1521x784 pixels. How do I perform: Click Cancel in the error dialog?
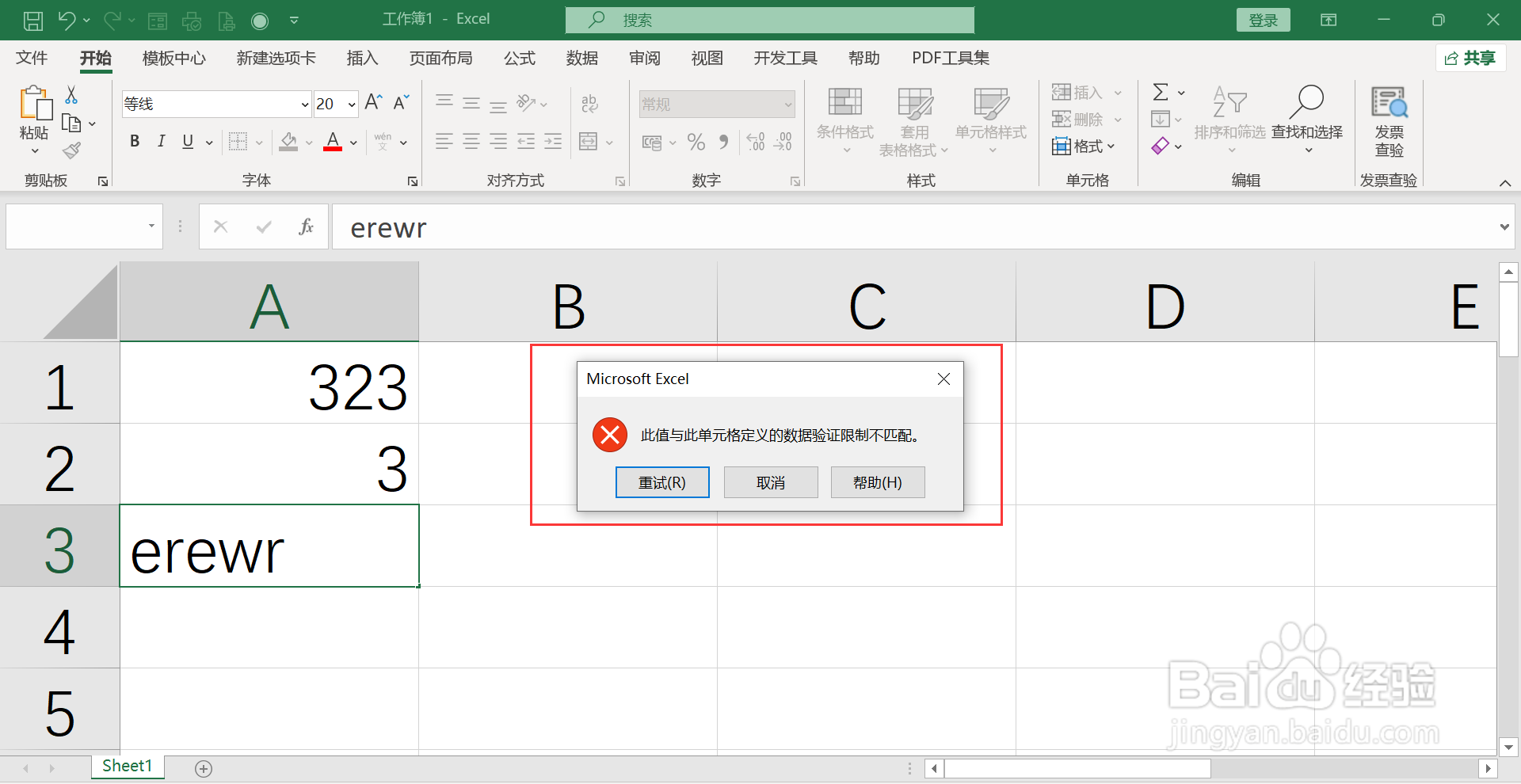tap(770, 482)
